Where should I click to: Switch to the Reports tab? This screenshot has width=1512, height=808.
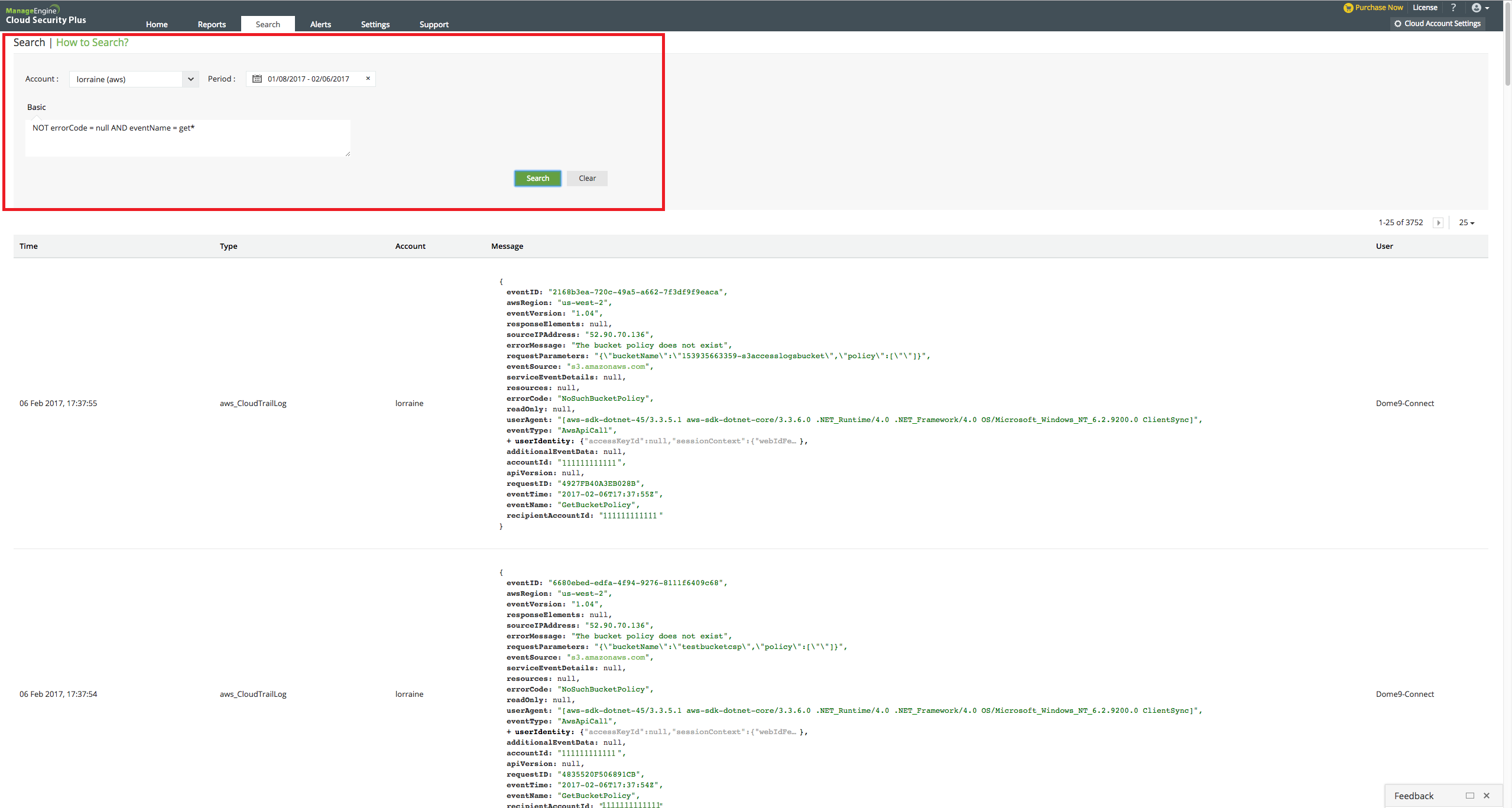[212, 24]
